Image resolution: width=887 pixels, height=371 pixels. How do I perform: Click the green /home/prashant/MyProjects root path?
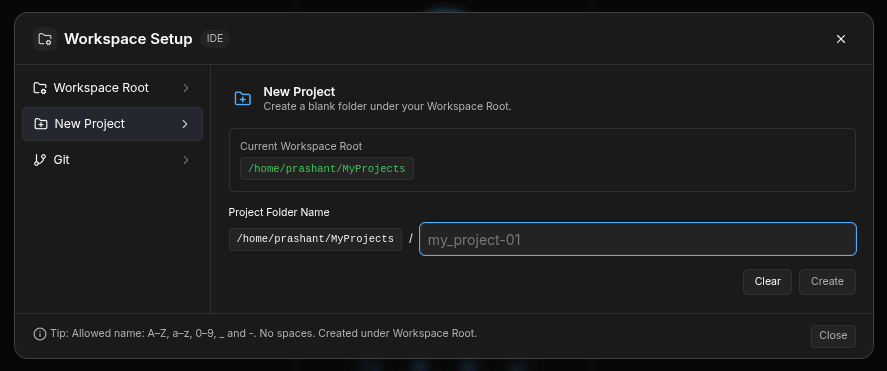pyautogui.click(x=327, y=169)
